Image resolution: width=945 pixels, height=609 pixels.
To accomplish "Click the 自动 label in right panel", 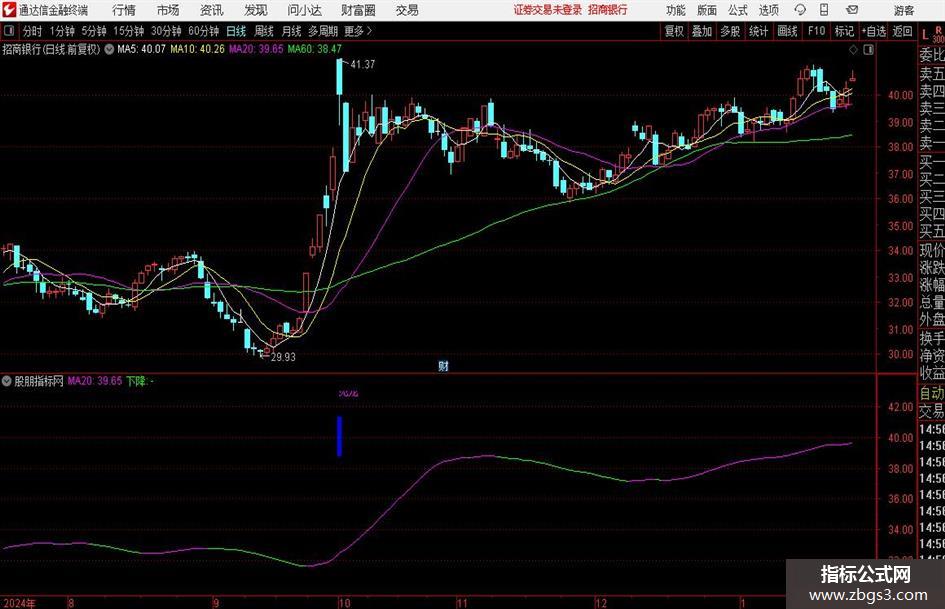I will click(x=932, y=393).
